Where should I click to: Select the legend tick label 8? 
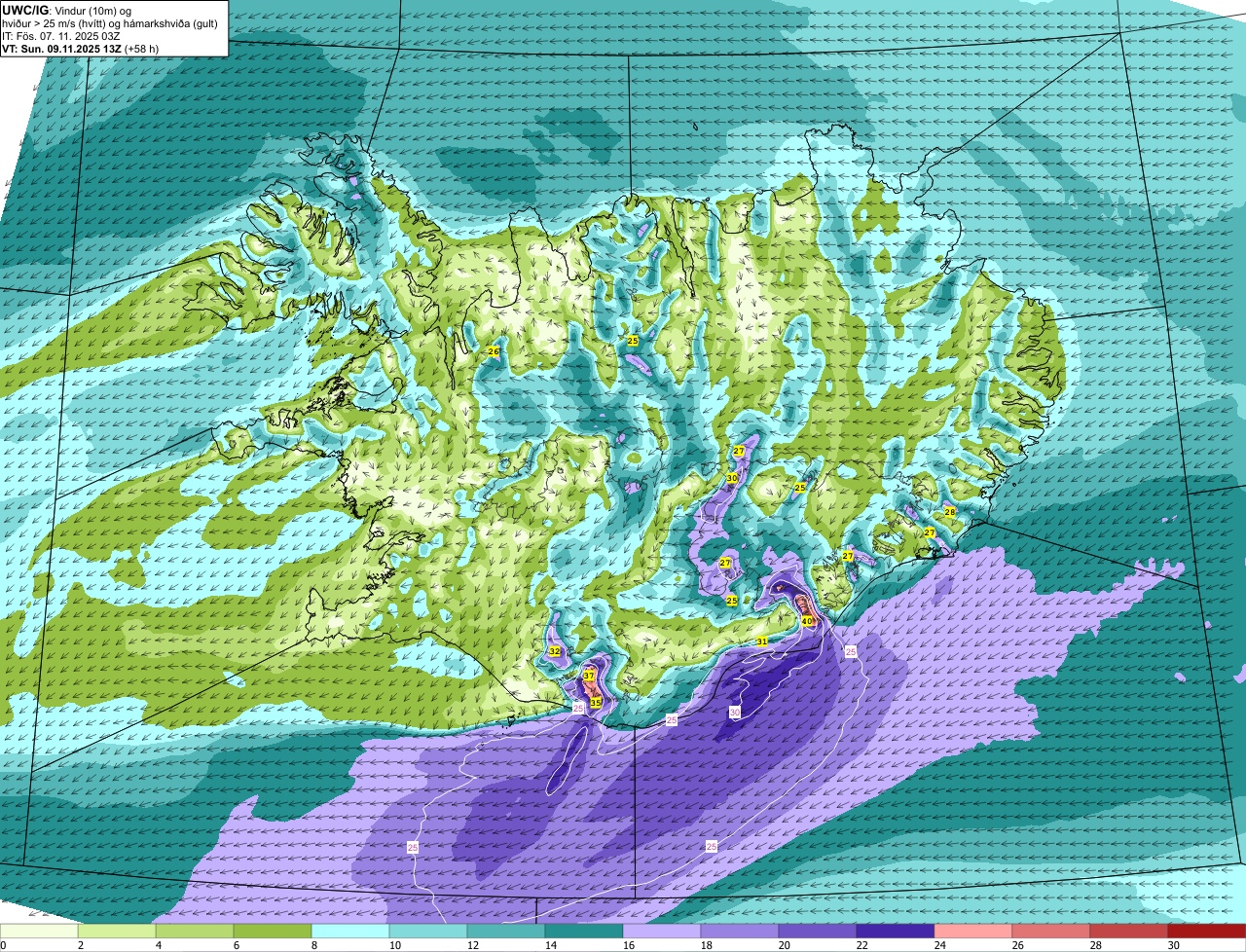coord(314,945)
